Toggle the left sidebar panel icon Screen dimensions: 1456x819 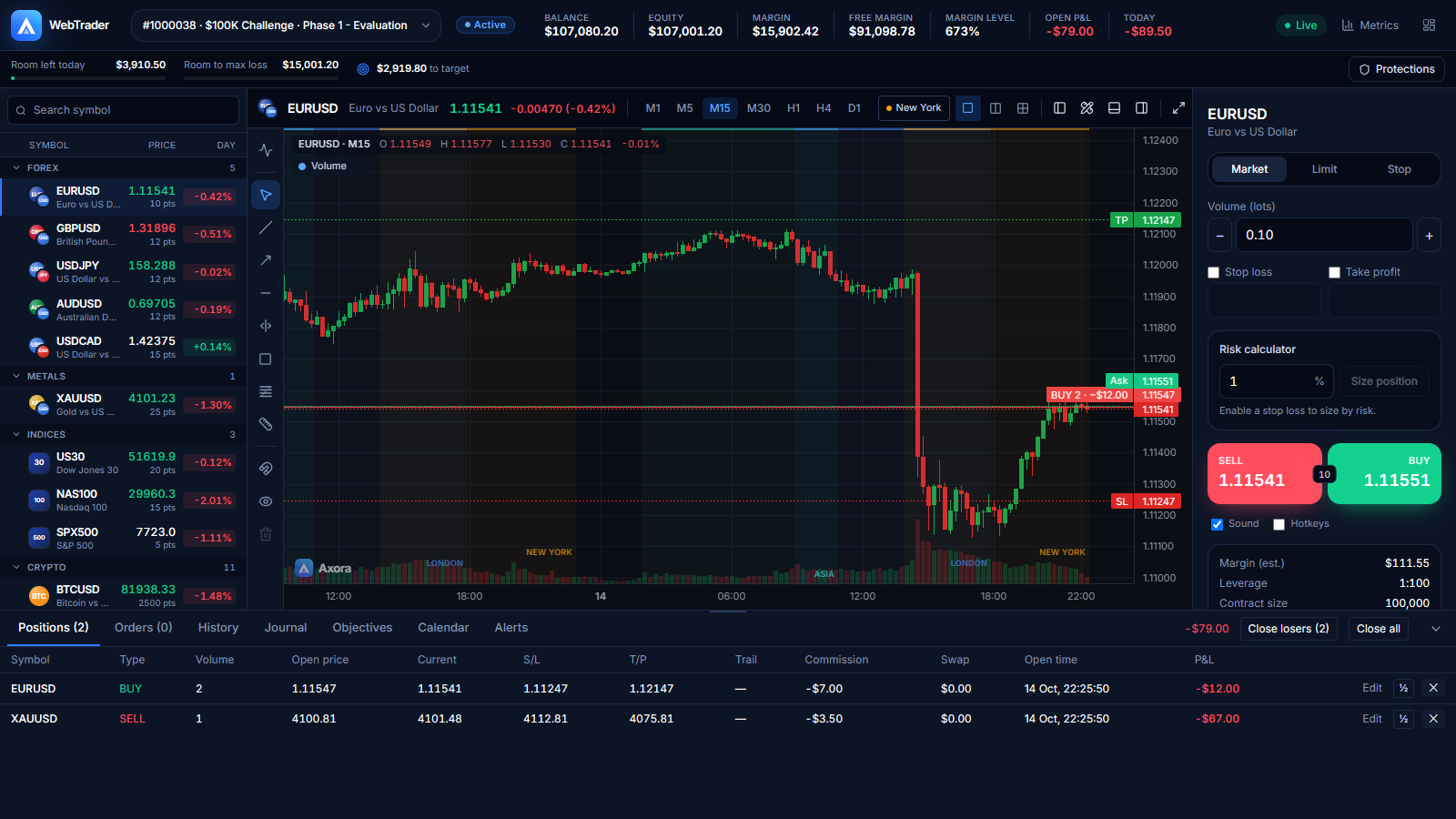point(1059,108)
